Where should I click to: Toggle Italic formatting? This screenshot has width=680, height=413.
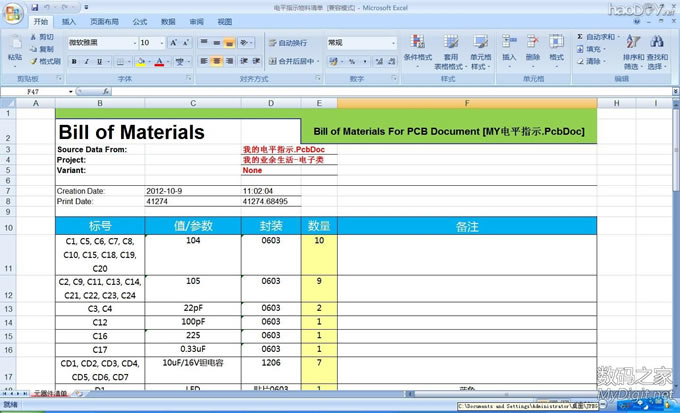coord(87,61)
